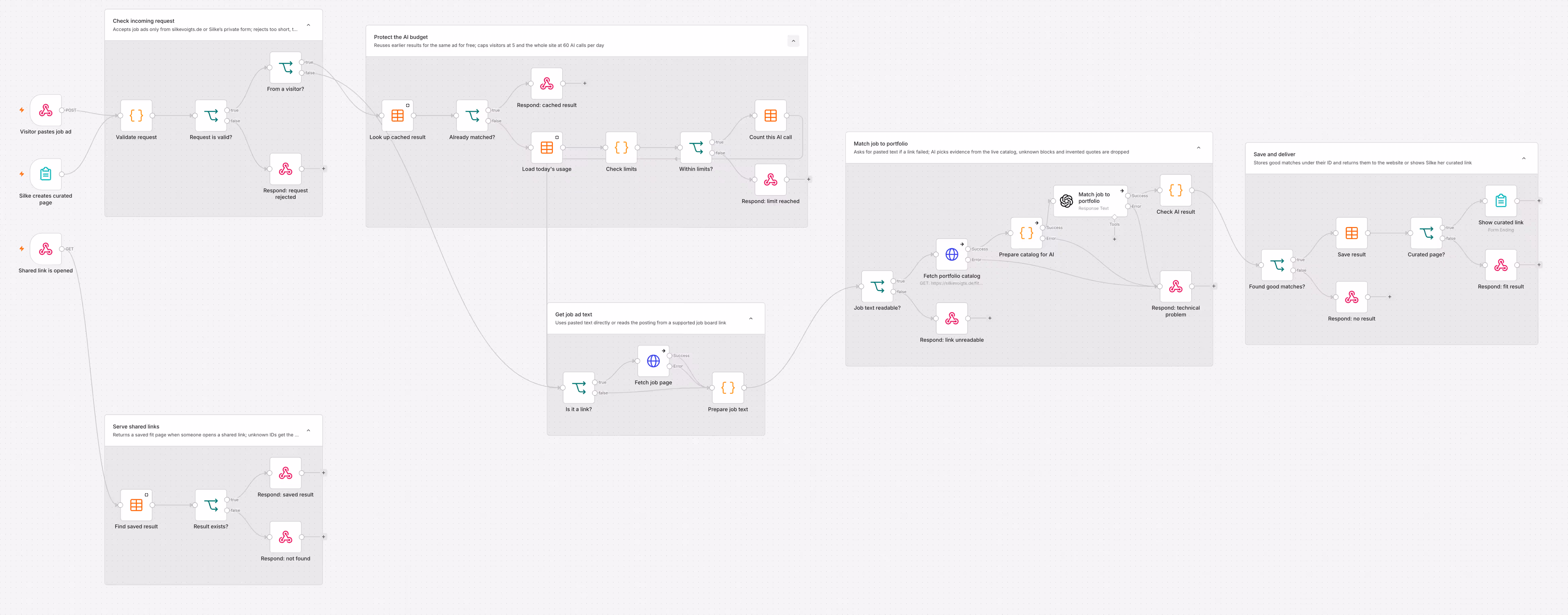
Task: Open "Load today's usage" data table node
Action: (547, 147)
